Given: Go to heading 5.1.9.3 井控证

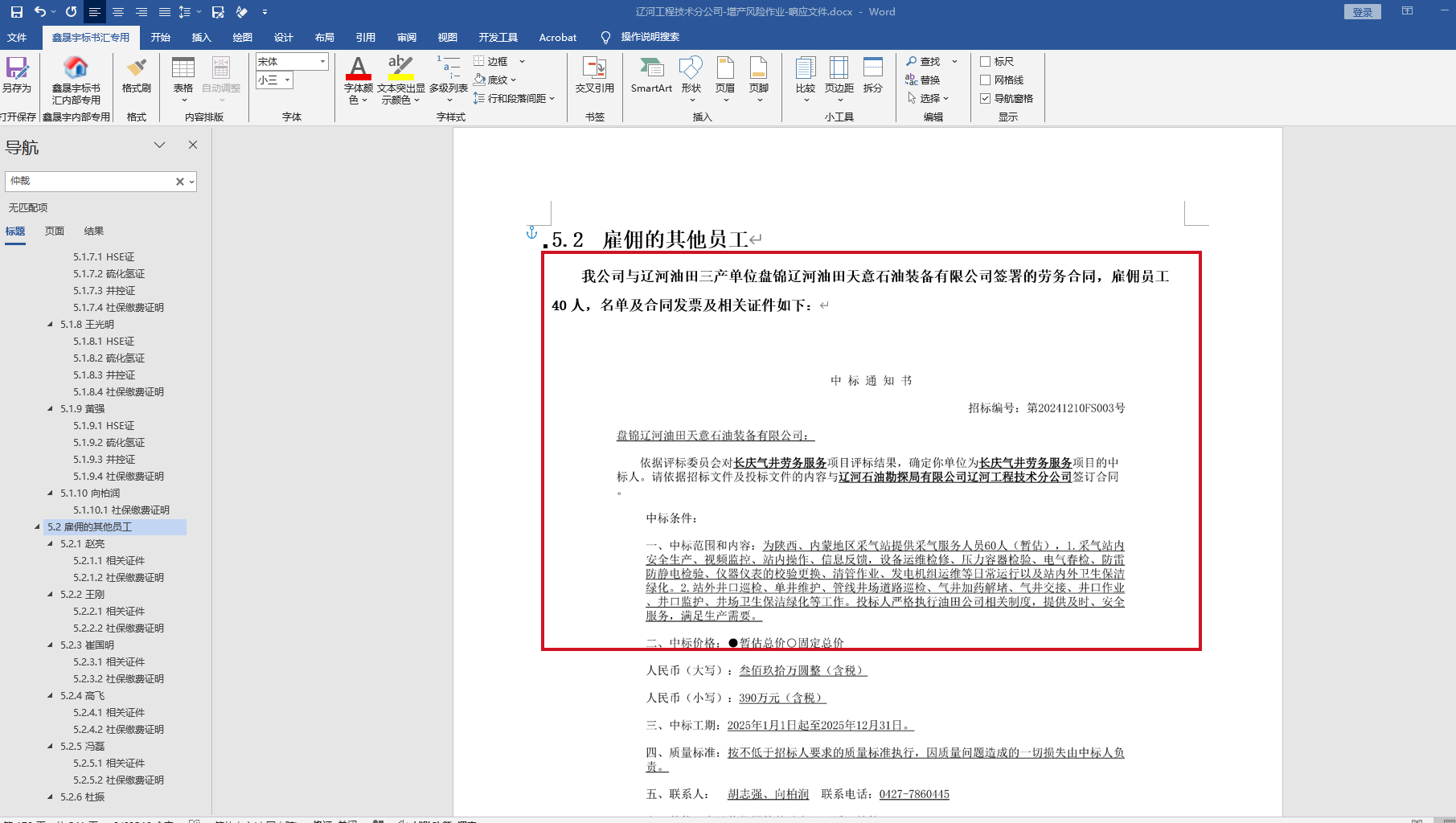Looking at the screenshot, I should 105,460.
